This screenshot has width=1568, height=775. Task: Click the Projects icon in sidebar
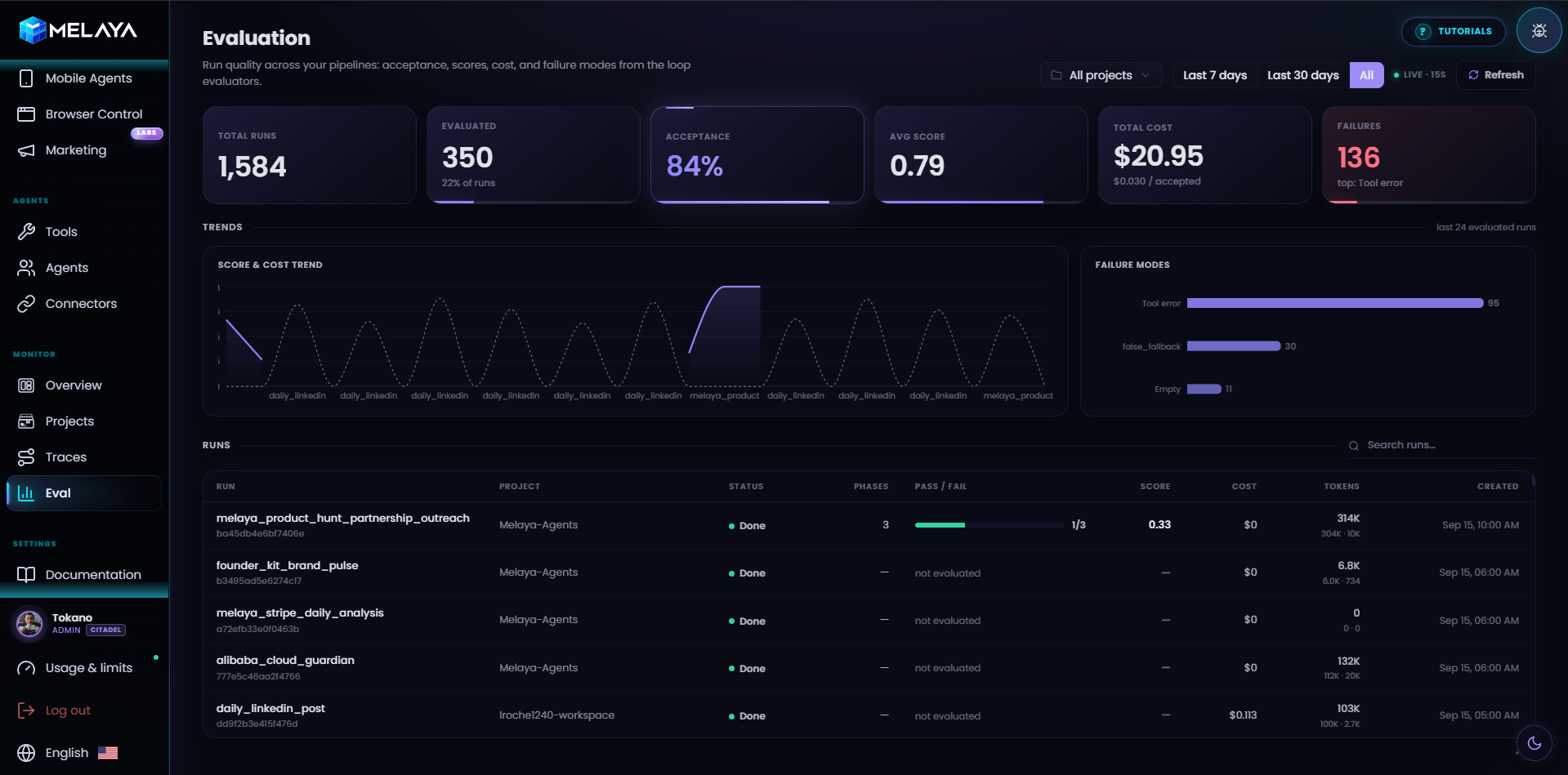point(26,421)
